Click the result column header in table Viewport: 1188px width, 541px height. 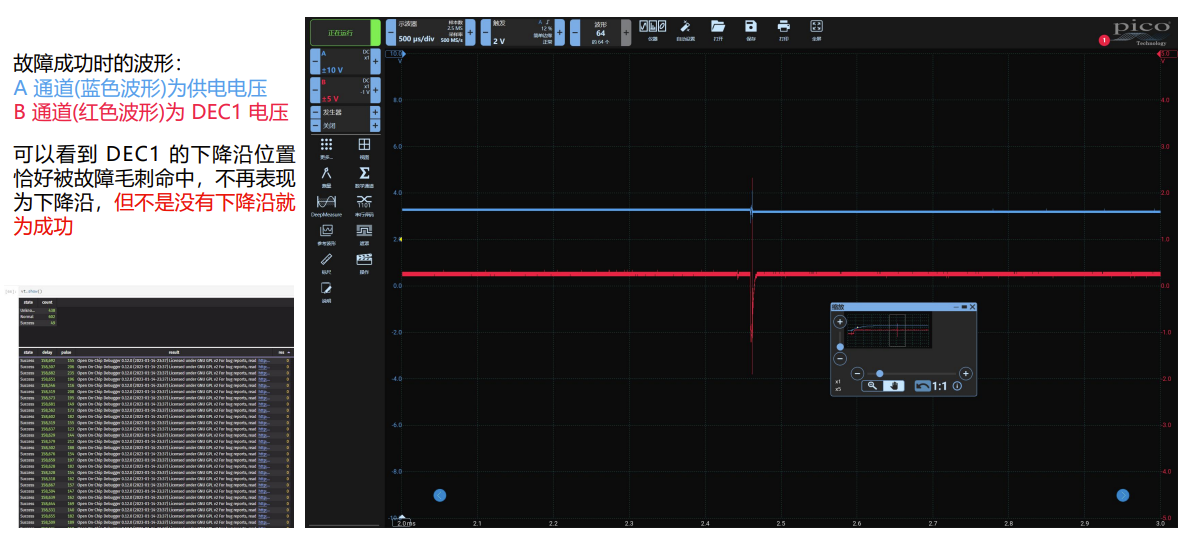click(x=174, y=352)
